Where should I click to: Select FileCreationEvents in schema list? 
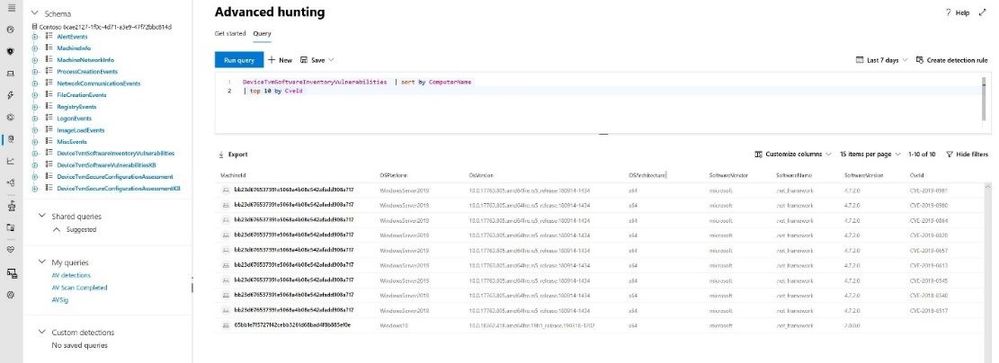[x=82, y=95]
